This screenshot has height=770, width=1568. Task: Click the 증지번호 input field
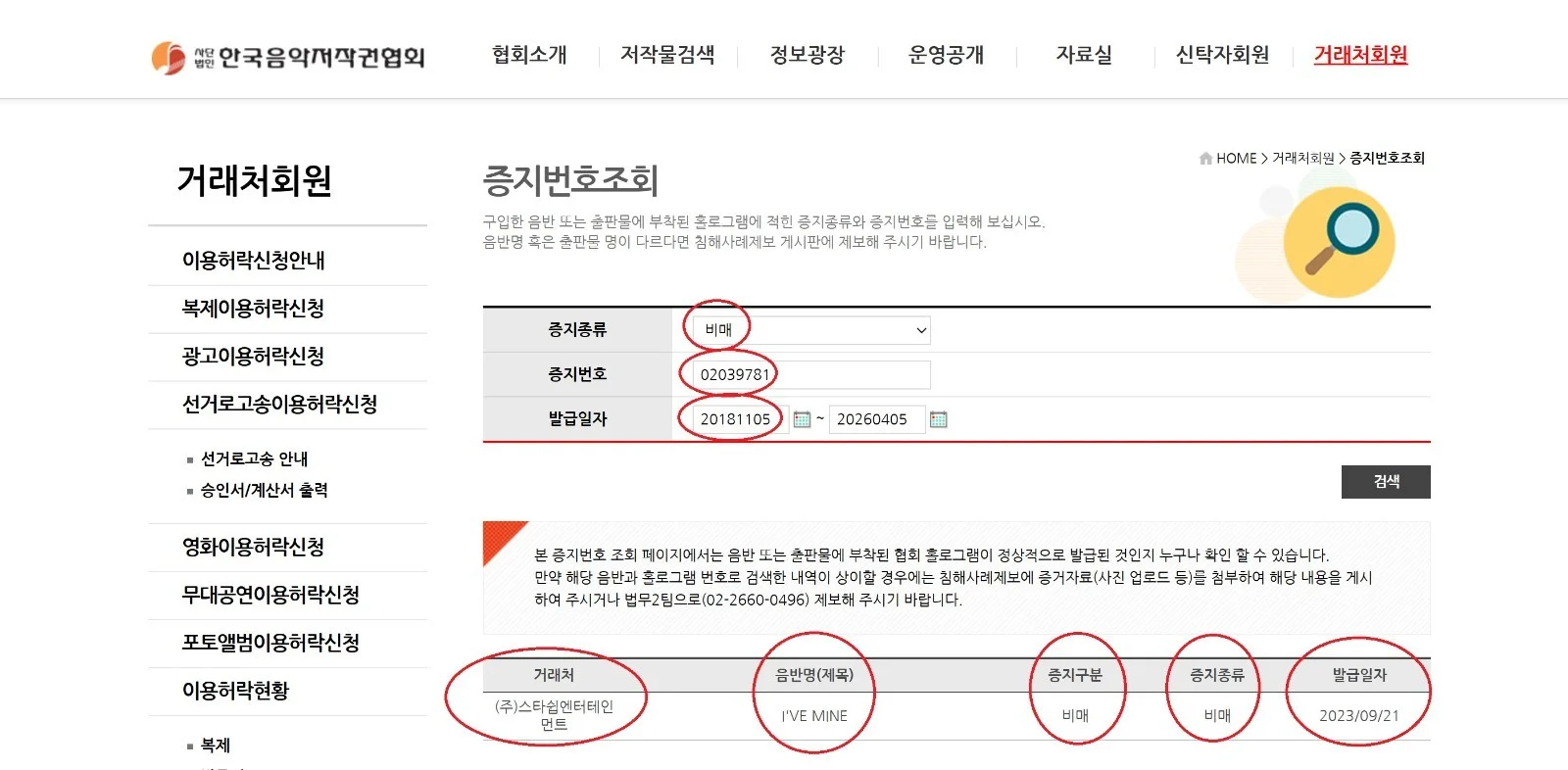[811, 374]
